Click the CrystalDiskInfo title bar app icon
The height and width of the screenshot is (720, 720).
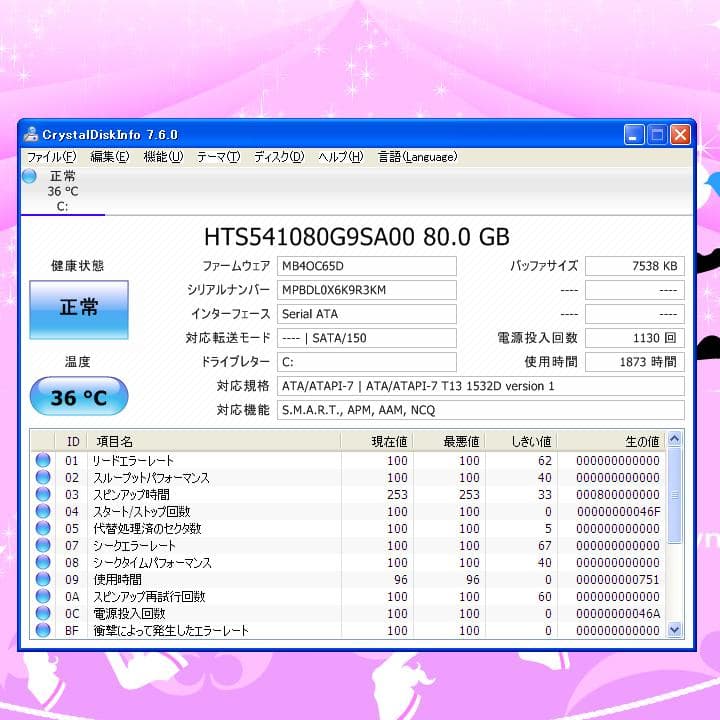point(31,135)
